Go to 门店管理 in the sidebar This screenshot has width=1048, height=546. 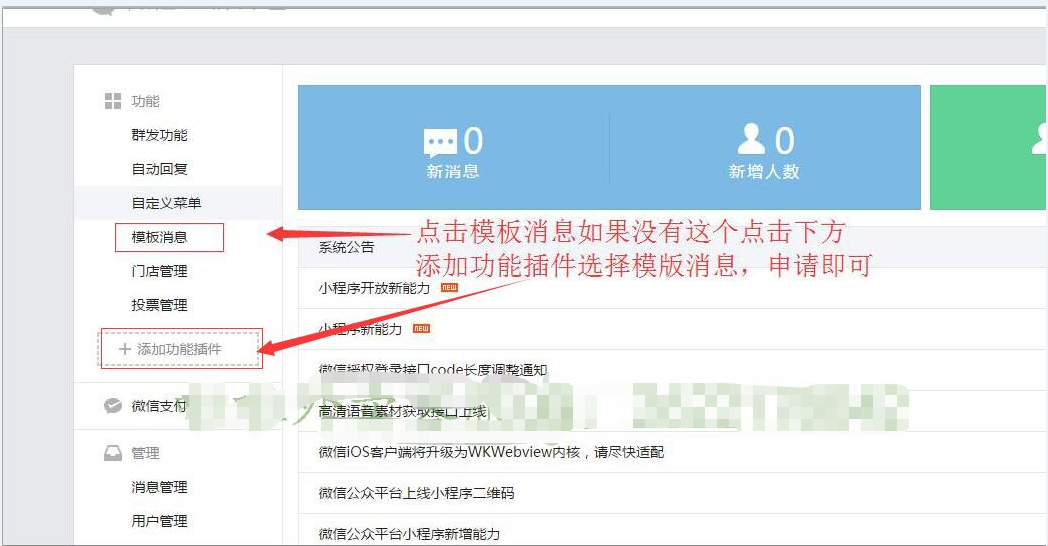pyautogui.click(x=159, y=271)
